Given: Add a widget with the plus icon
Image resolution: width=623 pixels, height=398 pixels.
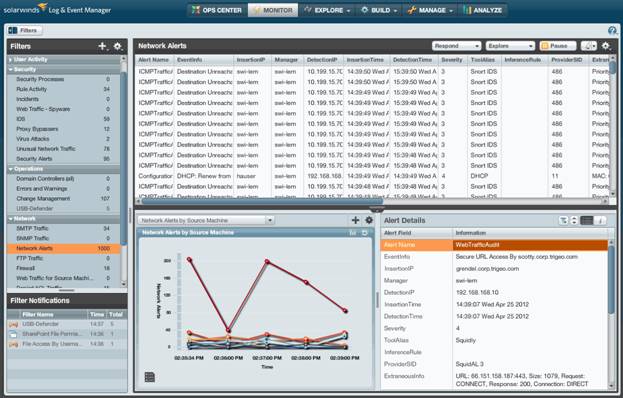Looking at the screenshot, I should 355,220.
